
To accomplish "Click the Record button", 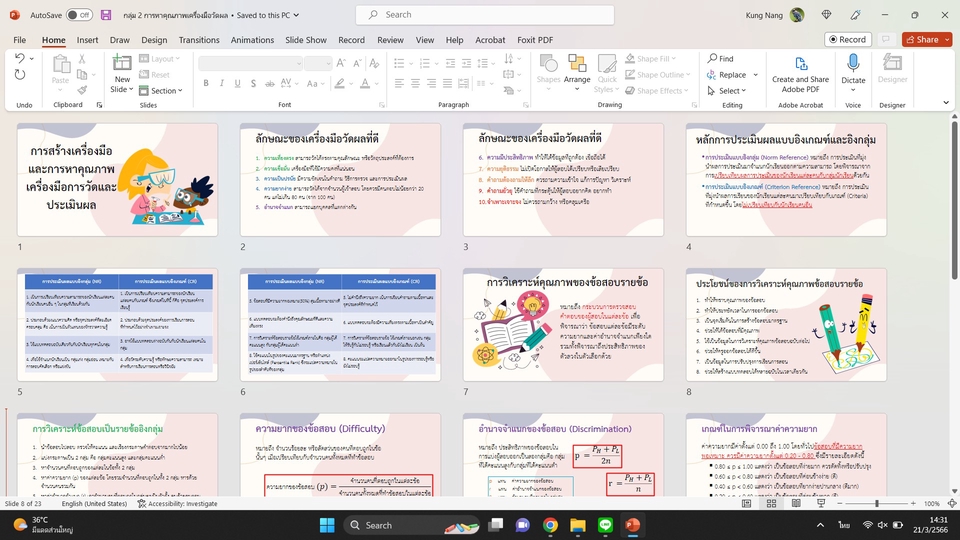I will (848, 39).
